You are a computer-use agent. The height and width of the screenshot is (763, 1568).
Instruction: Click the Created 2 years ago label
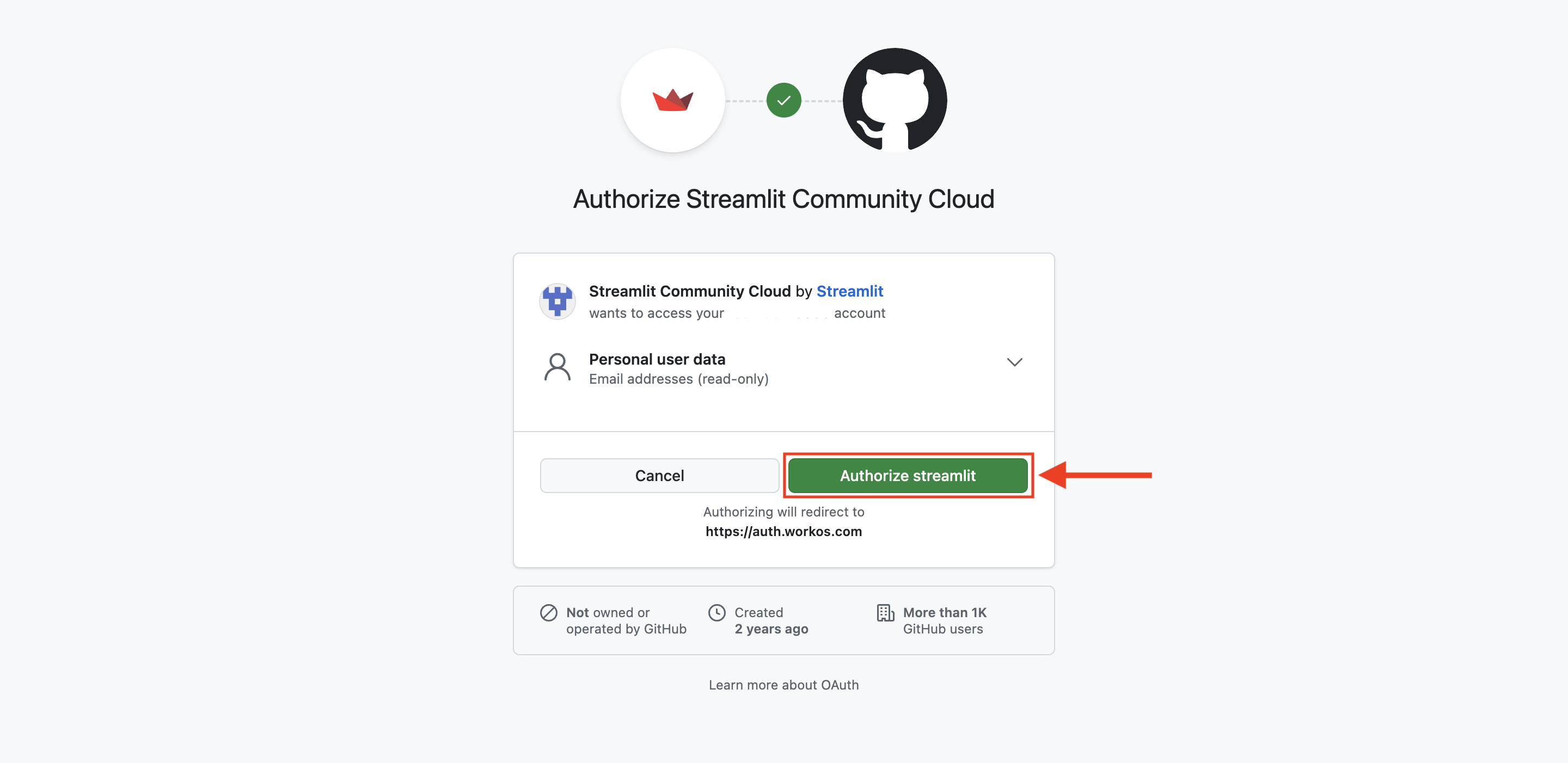(x=764, y=620)
